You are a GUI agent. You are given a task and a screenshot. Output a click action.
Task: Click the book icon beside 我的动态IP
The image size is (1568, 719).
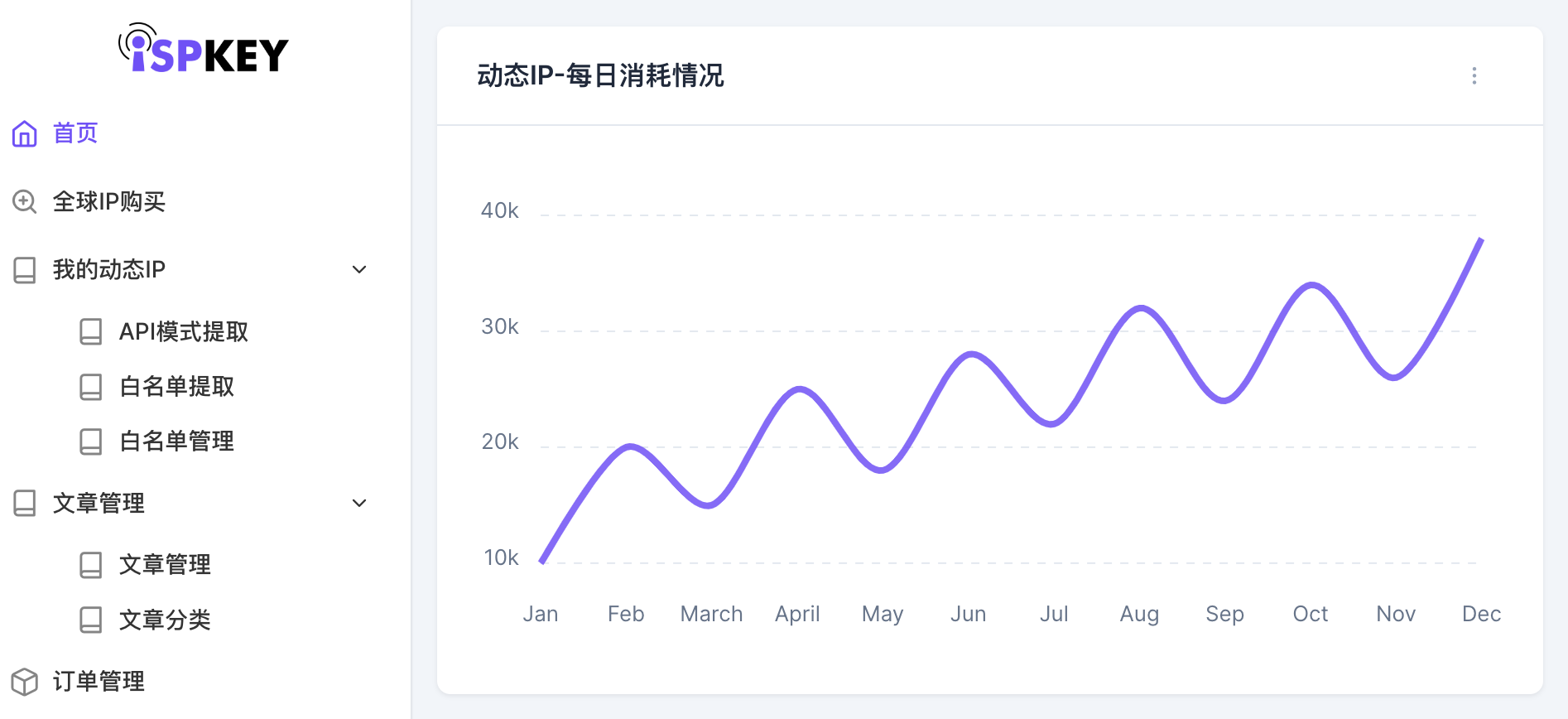click(25, 269)
